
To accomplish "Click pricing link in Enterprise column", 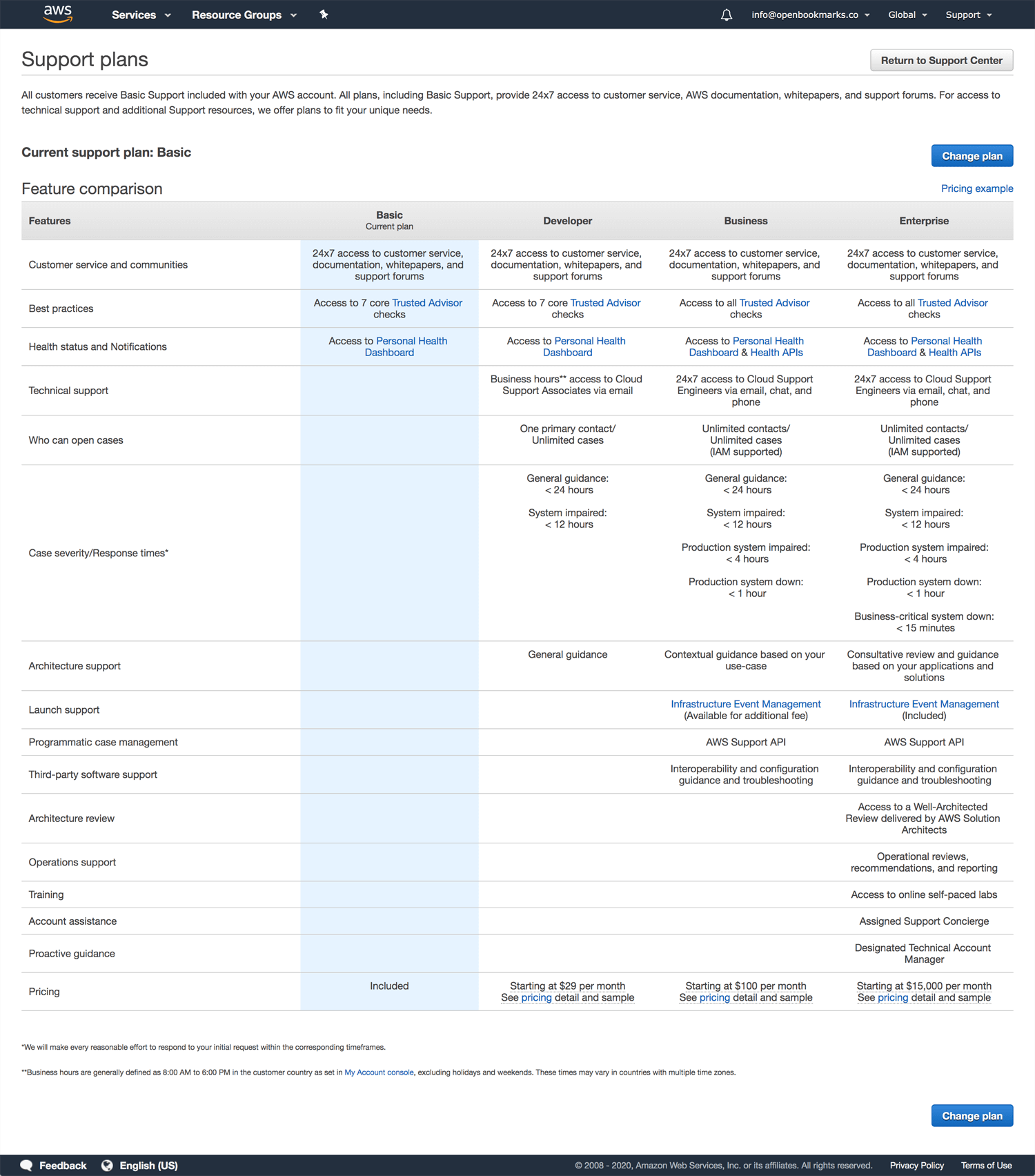I will pyautogui.click(x=892, y=997).
